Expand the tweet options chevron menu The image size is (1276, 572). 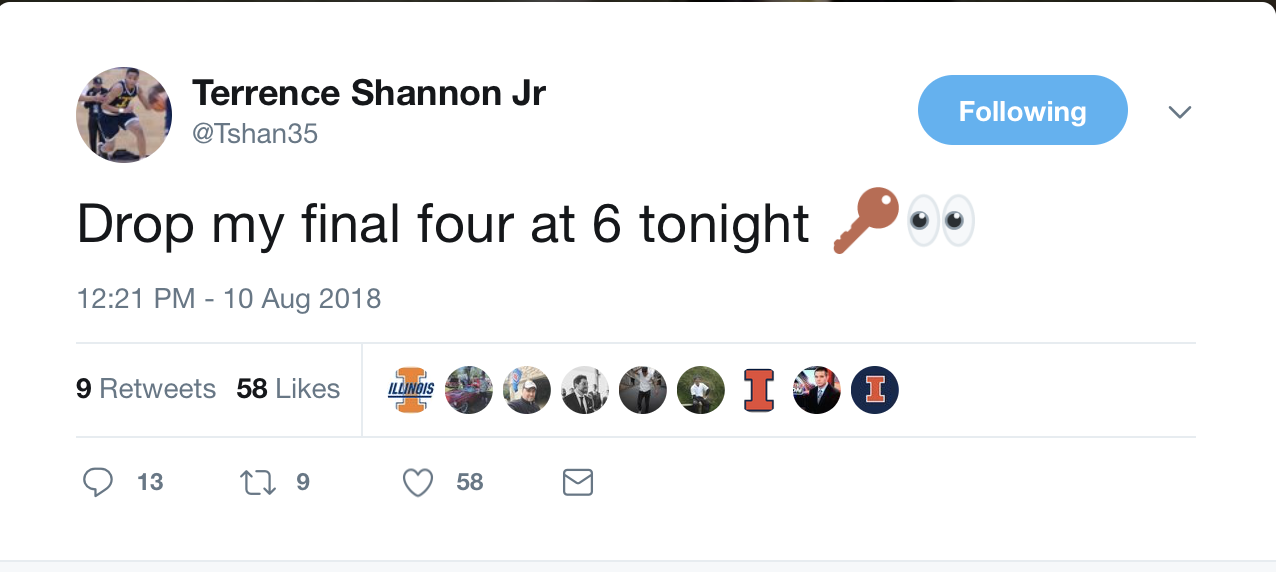click(1180, 111)
